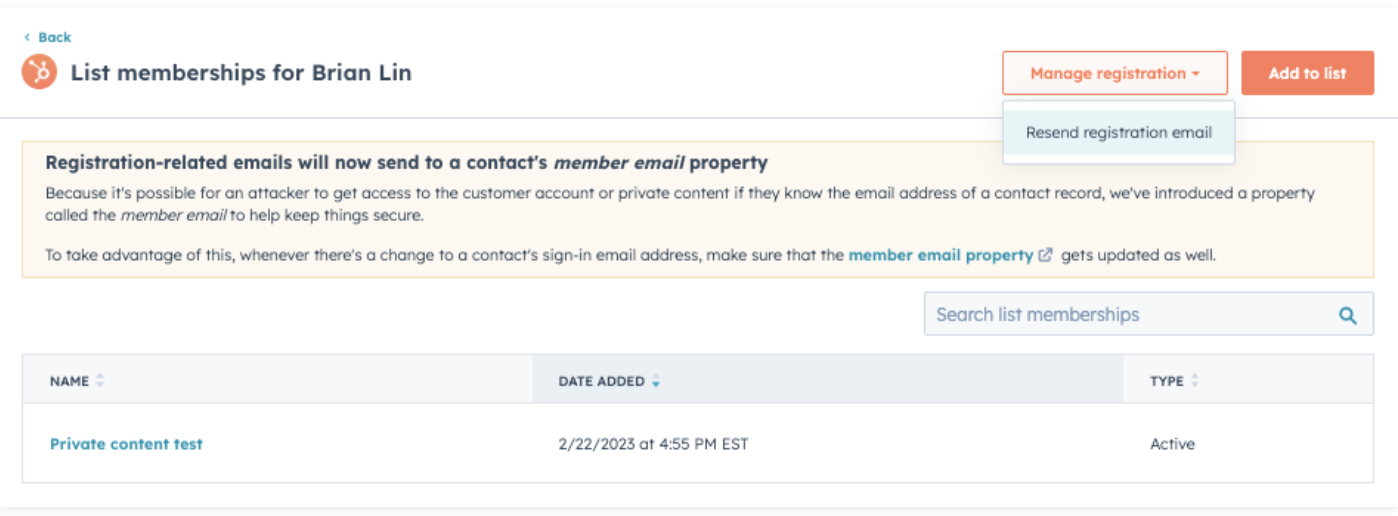The height and width of the screenshot is (516, 1398).
Task: Click the sort arrows beside DATE ADDED
Action: 656,381
